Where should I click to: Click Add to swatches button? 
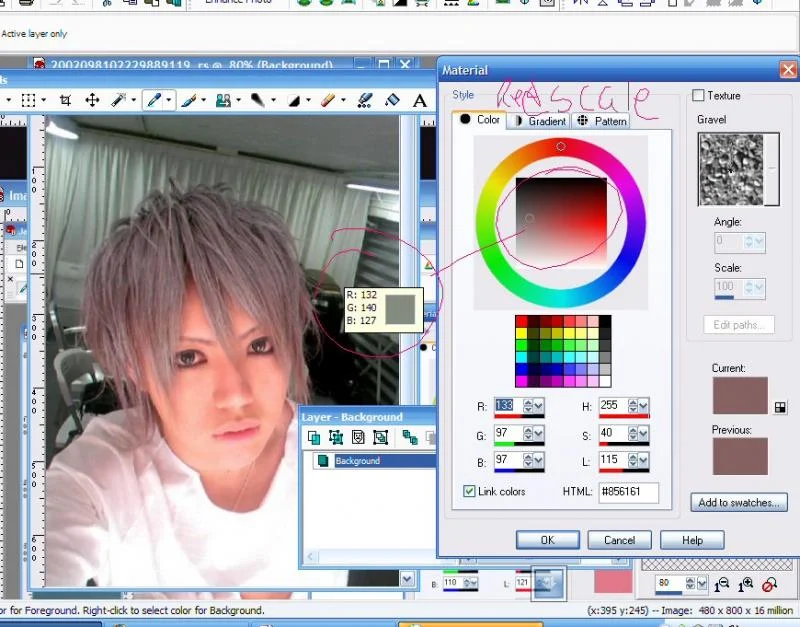pyautogui.click(x=739, y=503)
